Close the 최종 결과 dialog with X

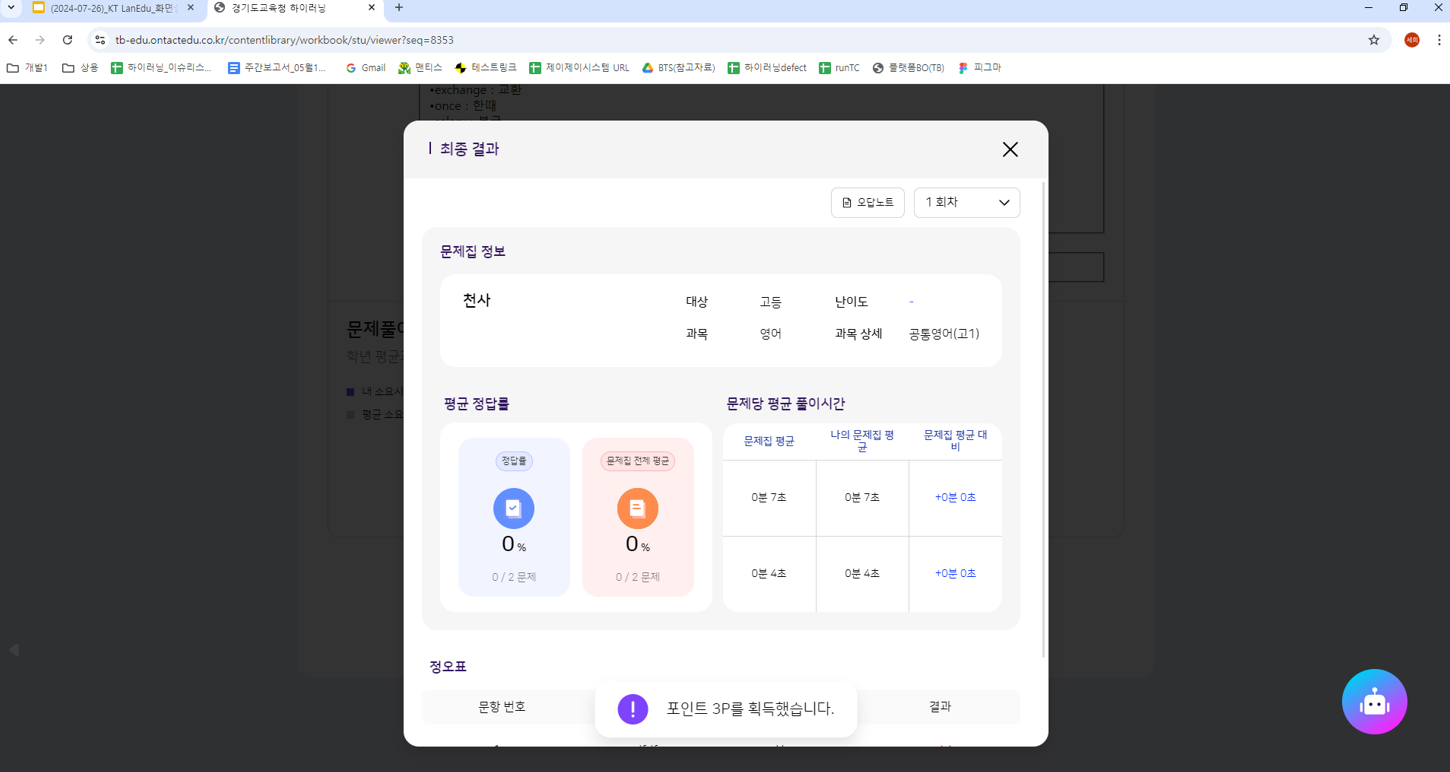(1010, 149)
